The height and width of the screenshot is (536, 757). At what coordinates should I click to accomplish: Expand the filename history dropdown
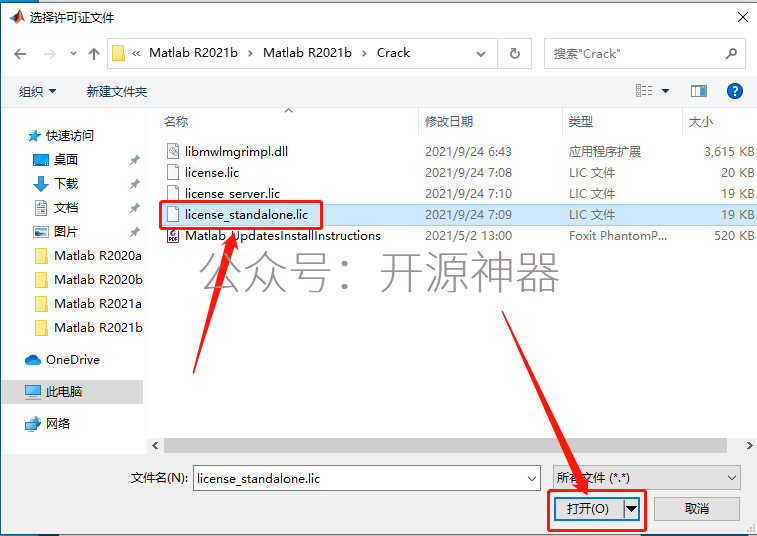[532, 479]
